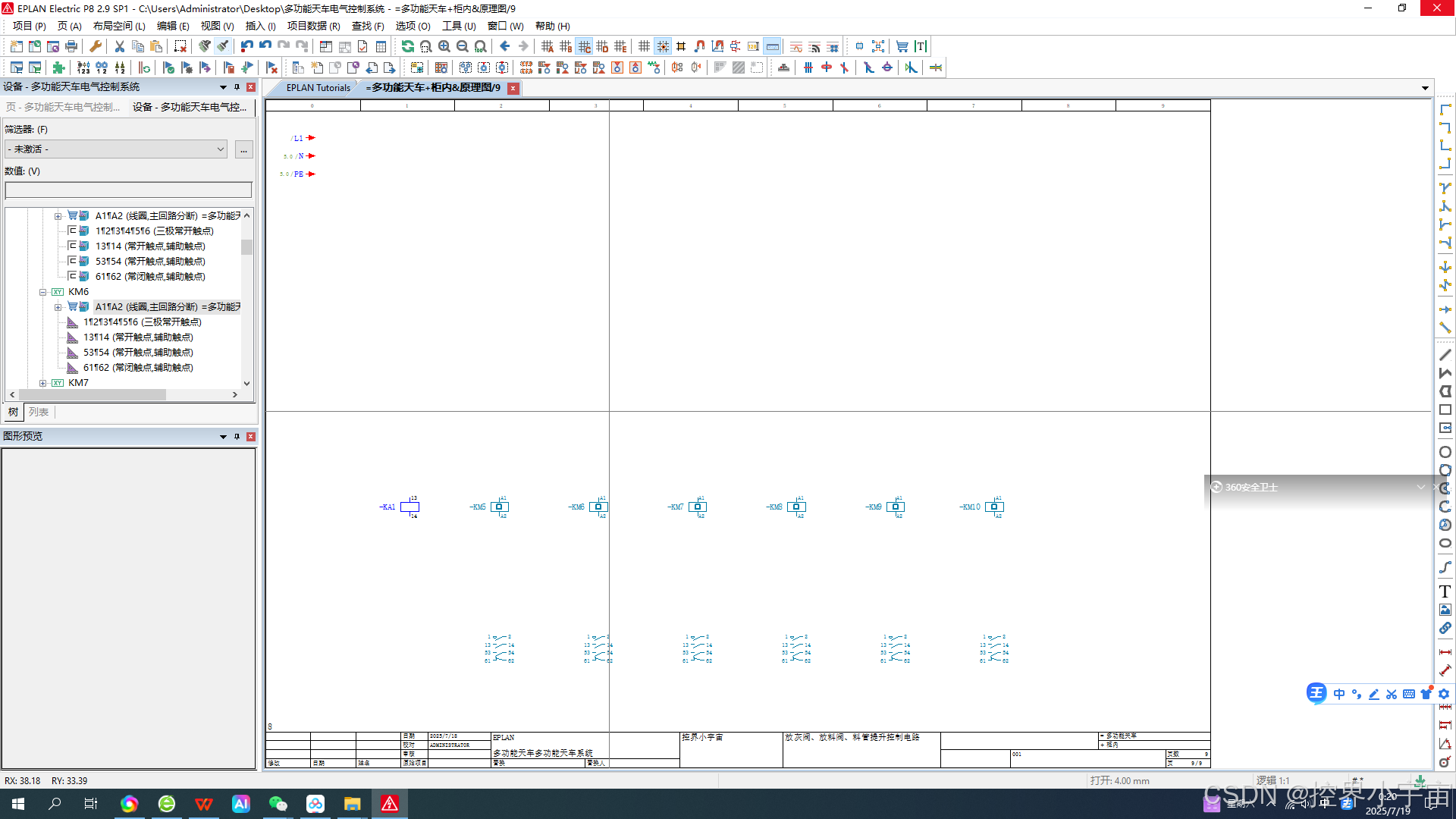Viewport: 1456px width, 819px height.
Task: Select the Line drawing tool
Action: [x=1445, y=355]
